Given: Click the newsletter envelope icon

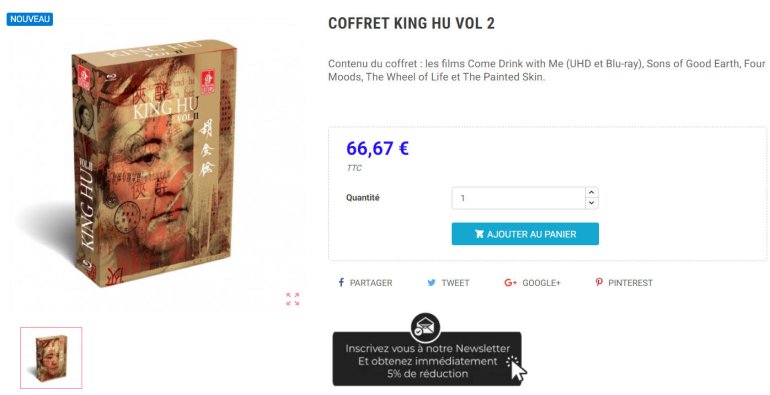Looking at the screenshot, I should [425, 327].
